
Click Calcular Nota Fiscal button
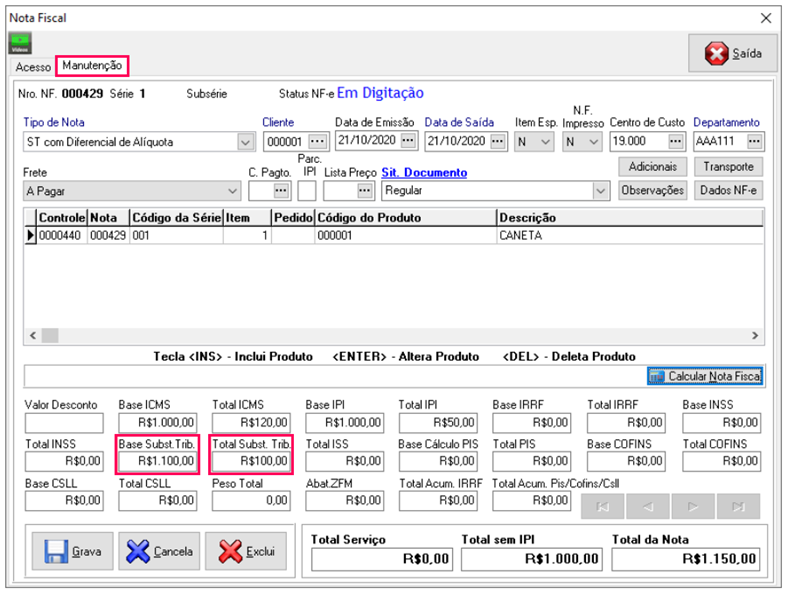pyautogui.click(x=705, y=376)
